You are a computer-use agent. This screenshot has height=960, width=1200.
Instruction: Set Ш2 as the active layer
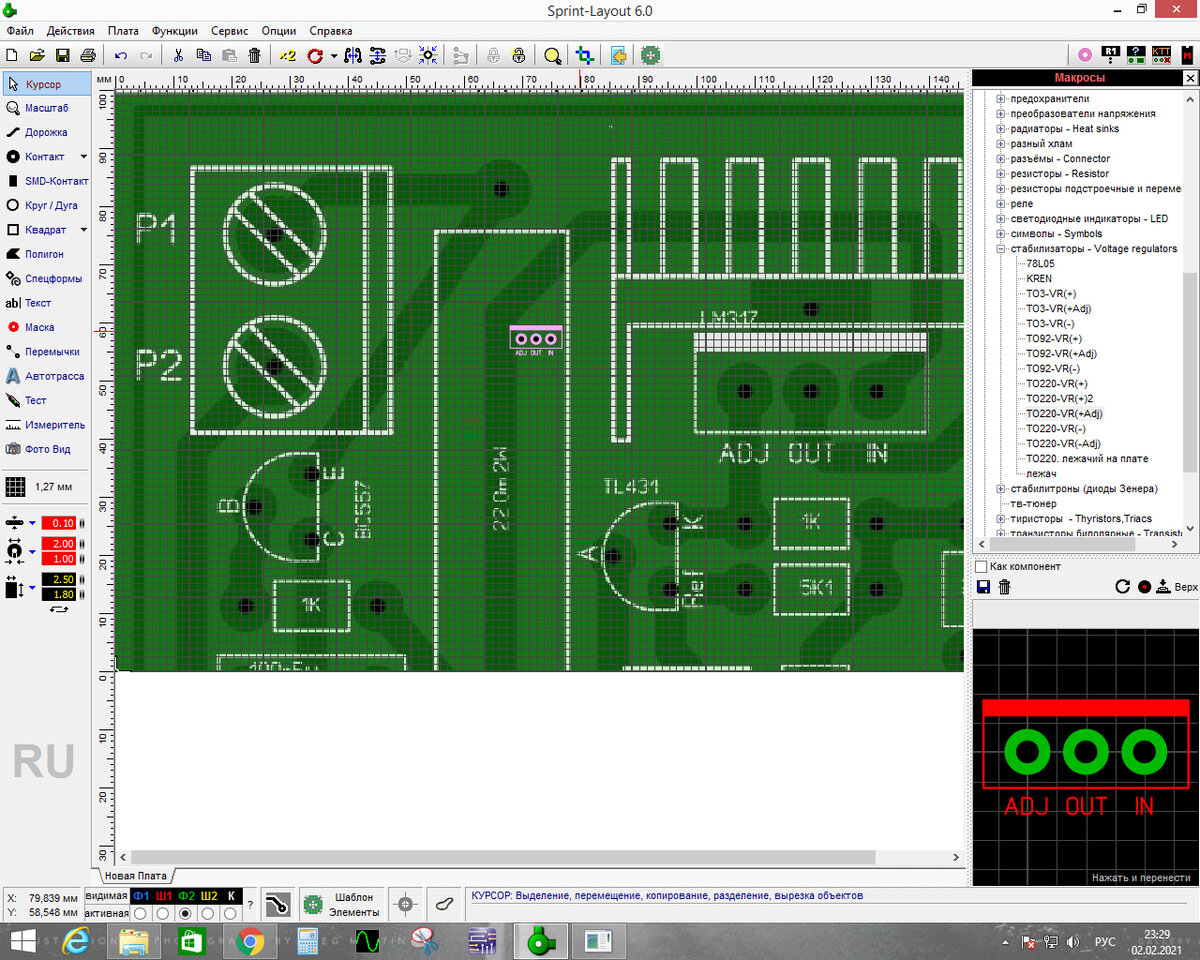coord(208,914)
